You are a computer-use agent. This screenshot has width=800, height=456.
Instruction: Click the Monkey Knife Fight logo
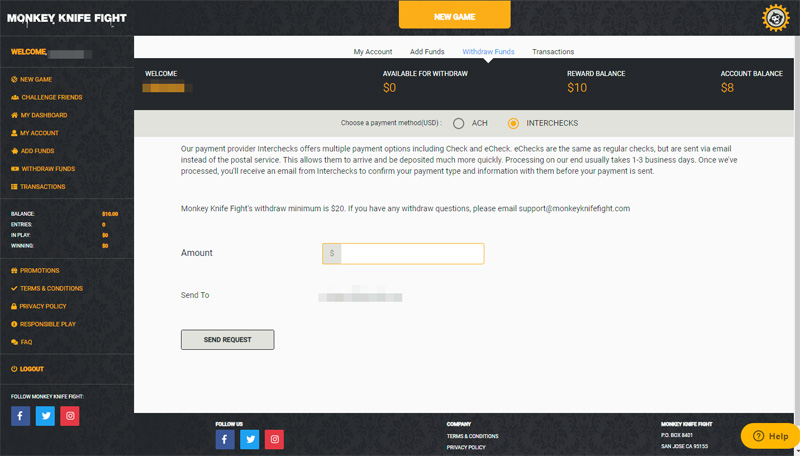click(x=67, y=18)
